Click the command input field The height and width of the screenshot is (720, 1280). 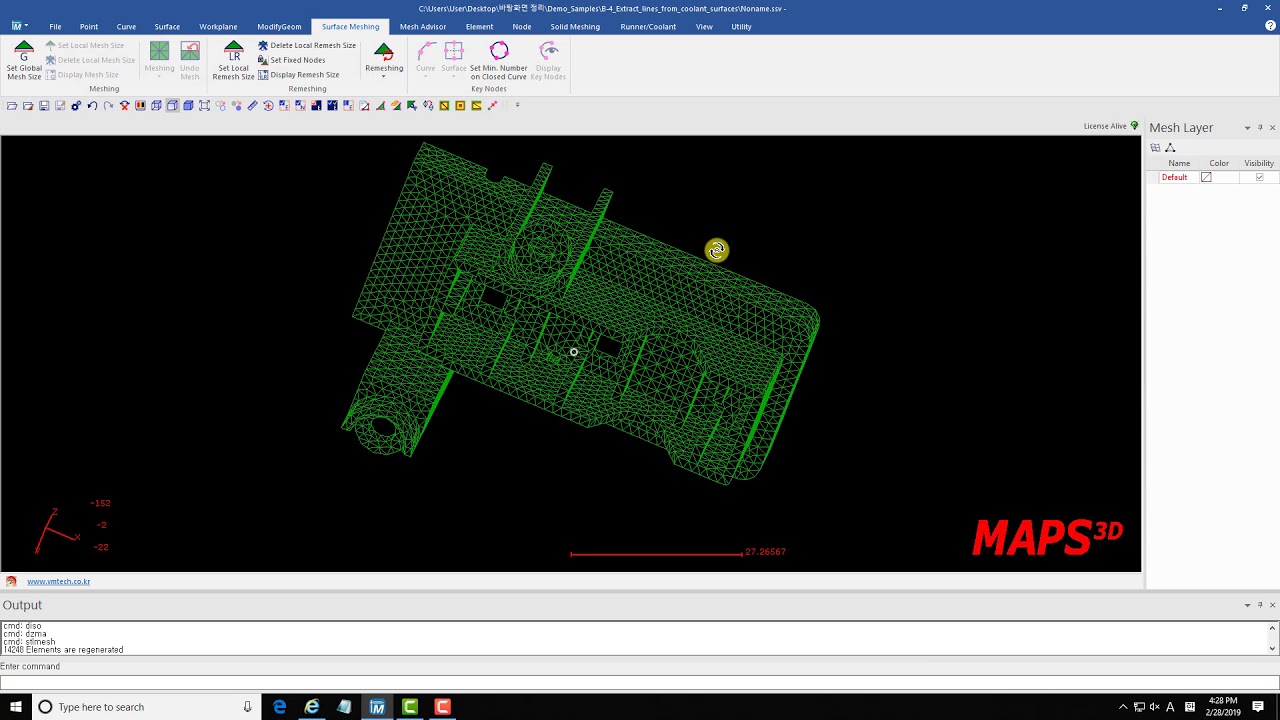click(x=640, y=683)
